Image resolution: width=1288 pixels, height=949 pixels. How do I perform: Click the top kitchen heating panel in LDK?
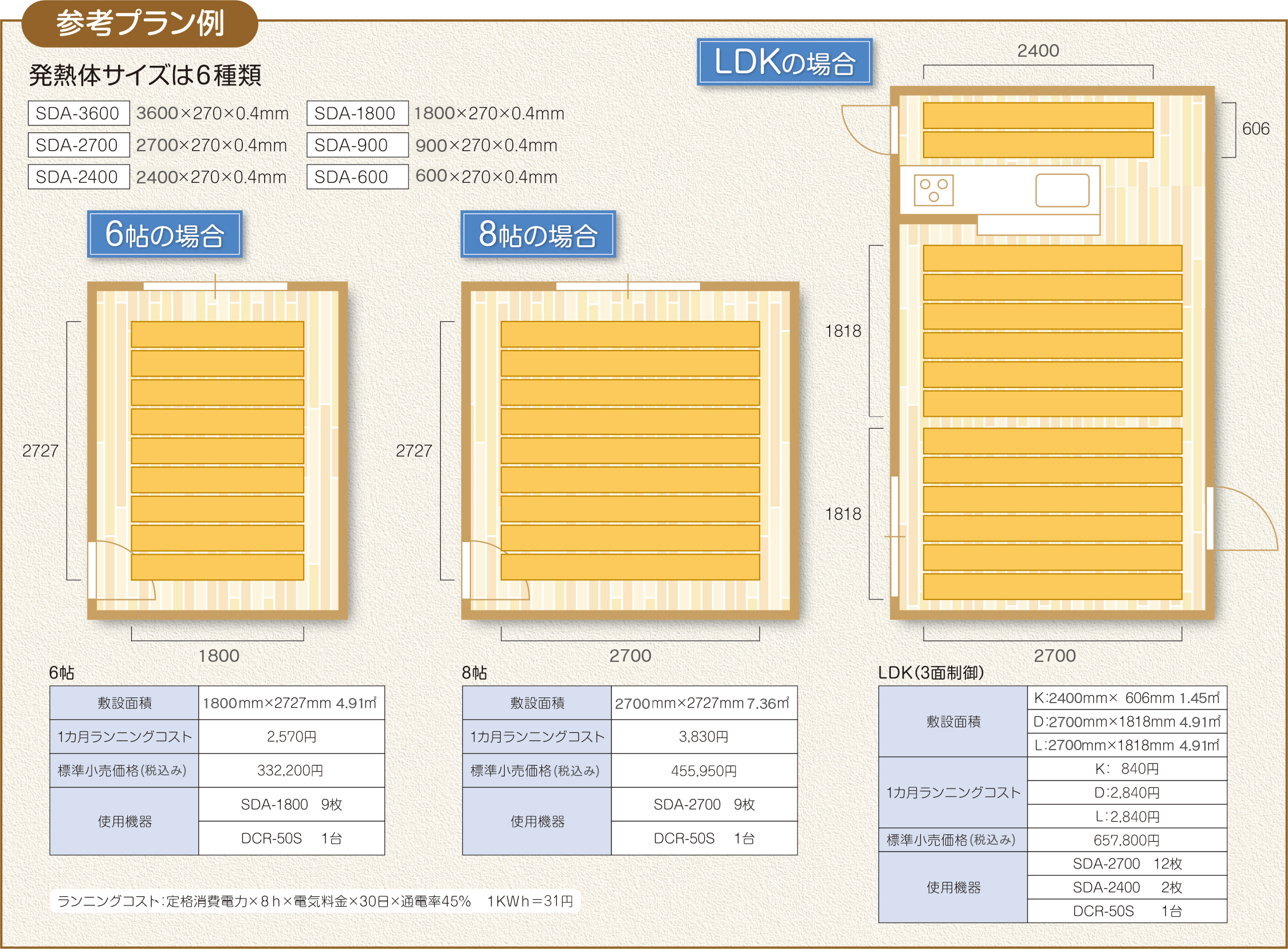click(1038, 115)
